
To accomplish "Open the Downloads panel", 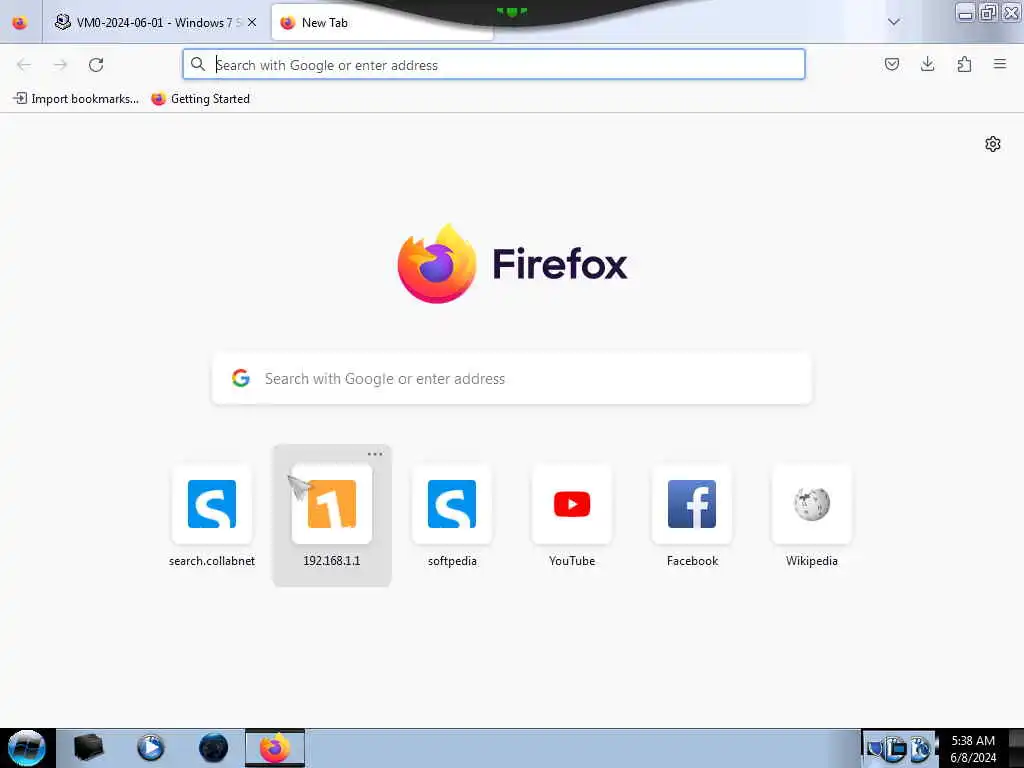I will point(927,64).
